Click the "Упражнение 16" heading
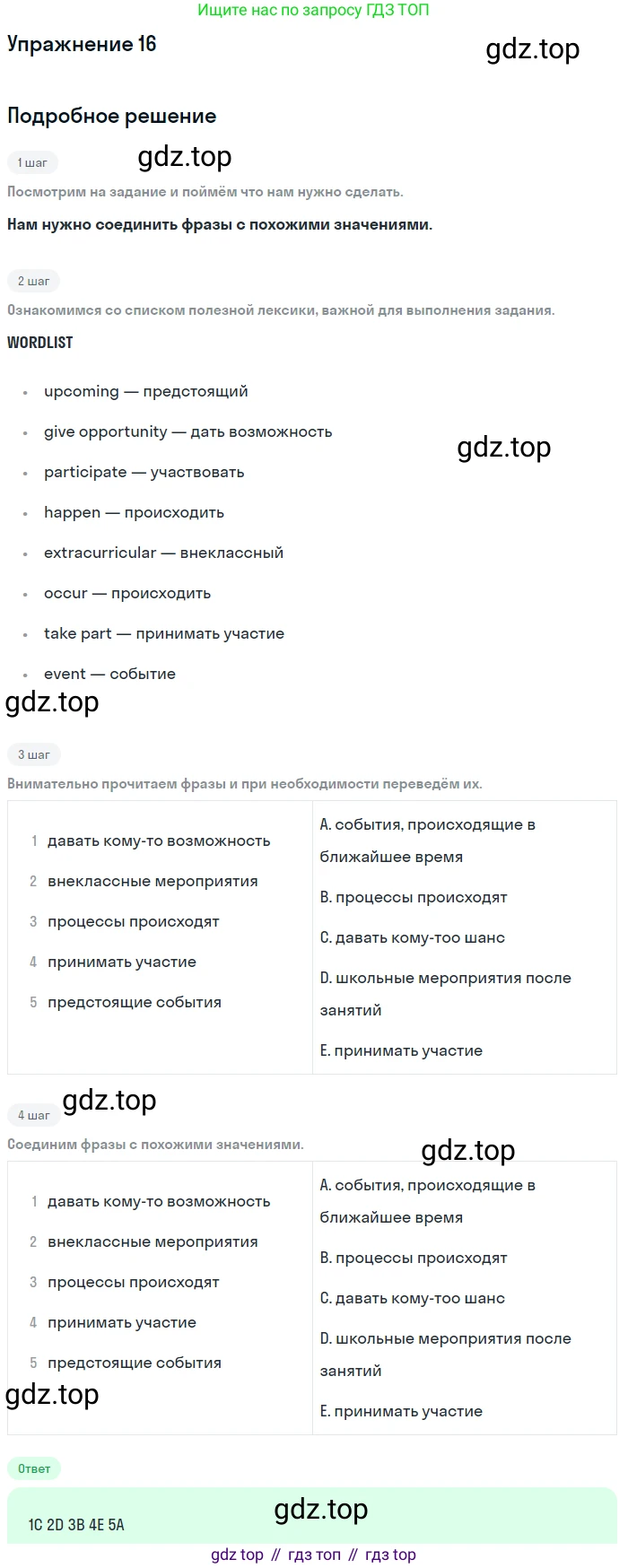 click(x=82, y=44)
